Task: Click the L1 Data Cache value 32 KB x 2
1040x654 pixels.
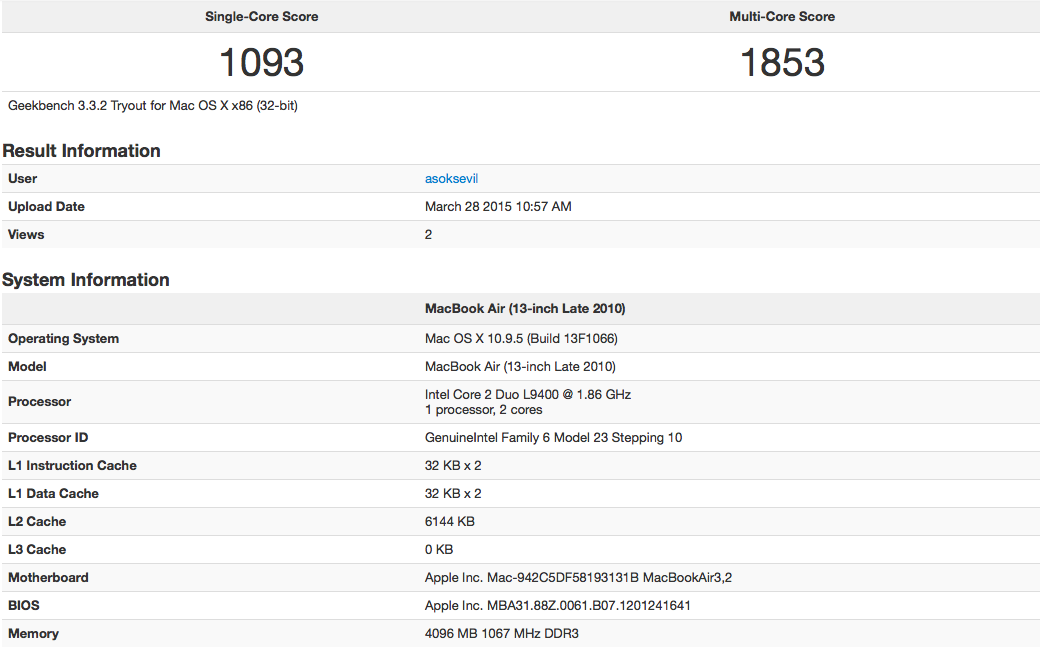Action: 453,493
